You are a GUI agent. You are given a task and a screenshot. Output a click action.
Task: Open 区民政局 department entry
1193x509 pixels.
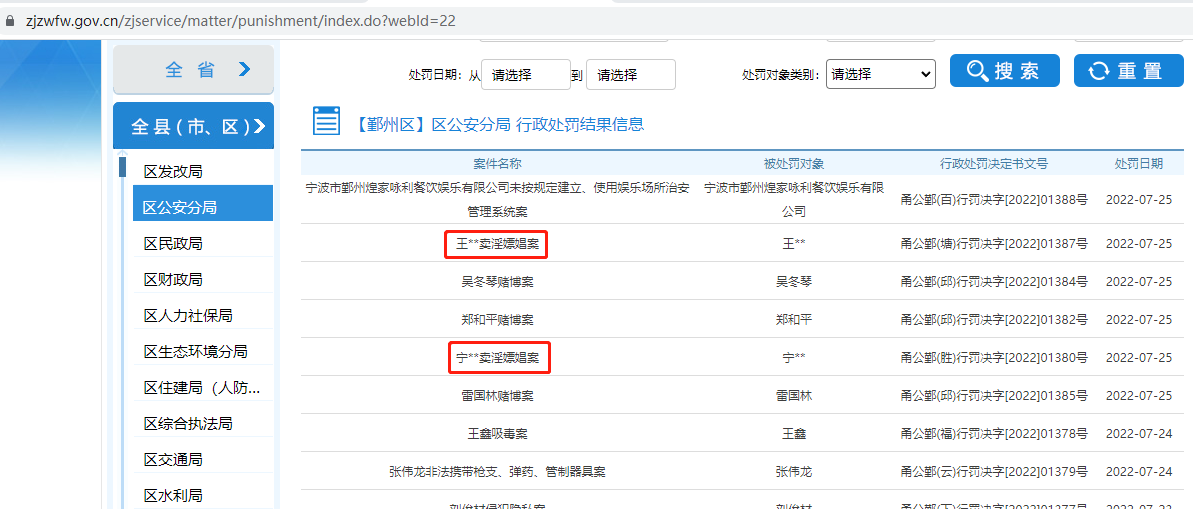[x=173, y=244]
